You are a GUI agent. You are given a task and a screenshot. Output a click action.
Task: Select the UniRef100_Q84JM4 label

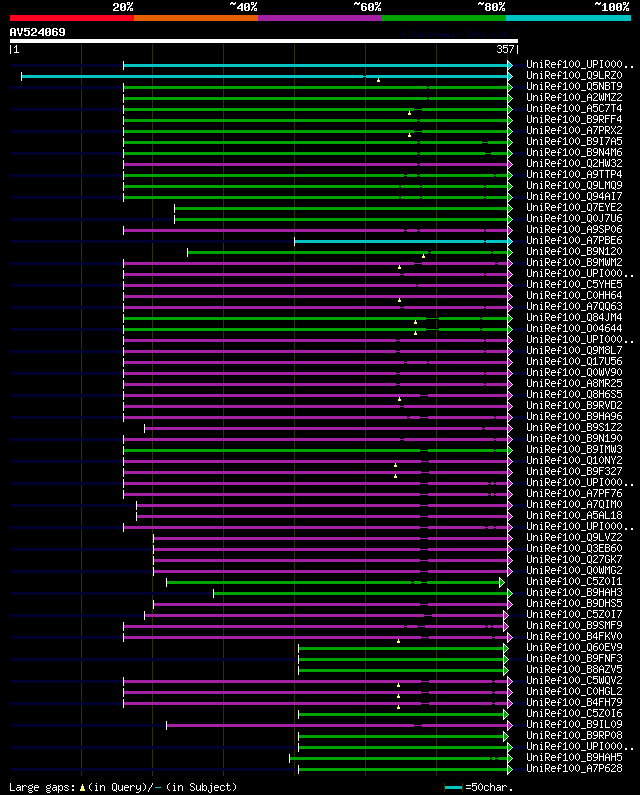574,317
